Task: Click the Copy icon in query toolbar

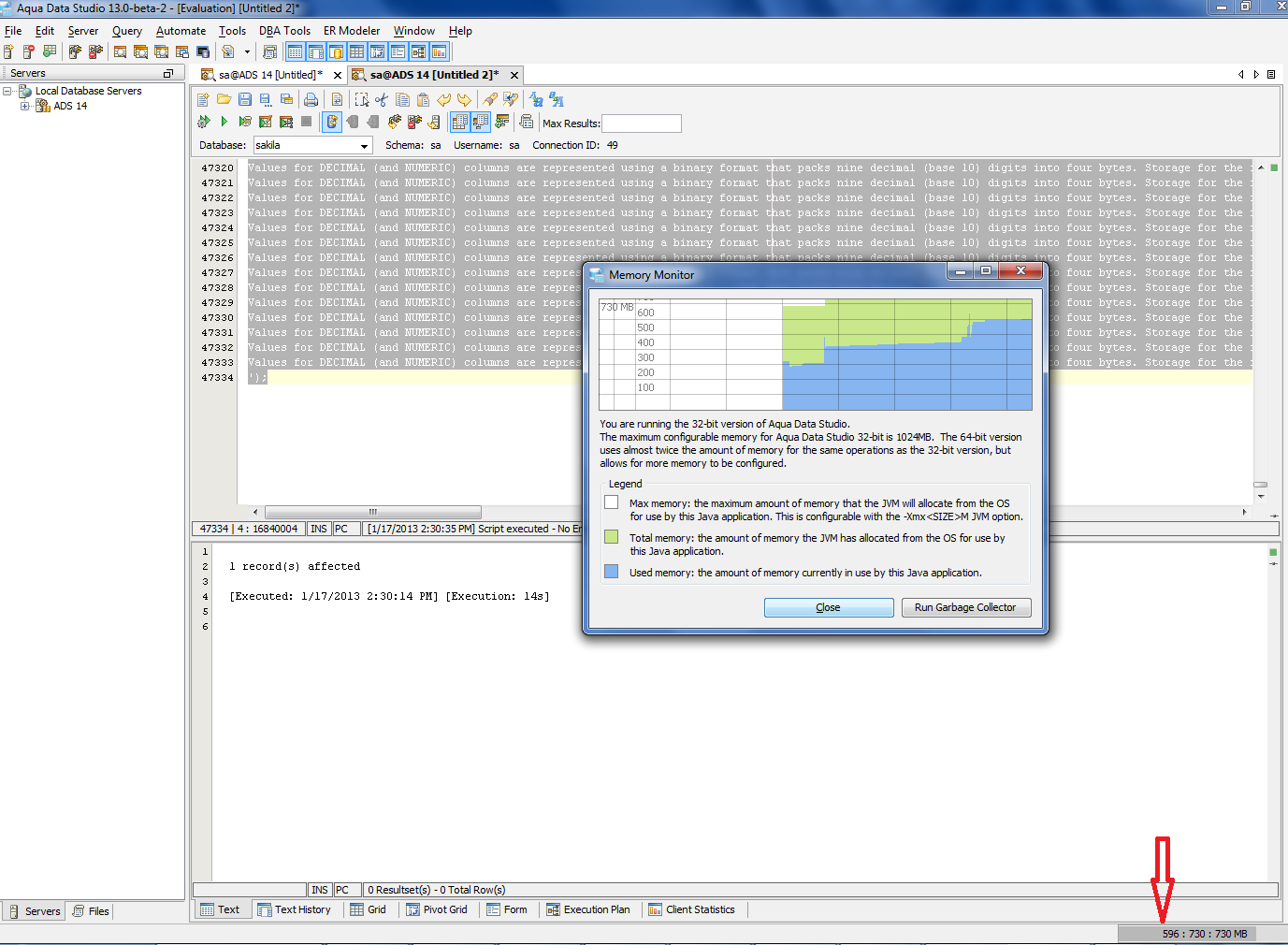Action: click(402, 99)
